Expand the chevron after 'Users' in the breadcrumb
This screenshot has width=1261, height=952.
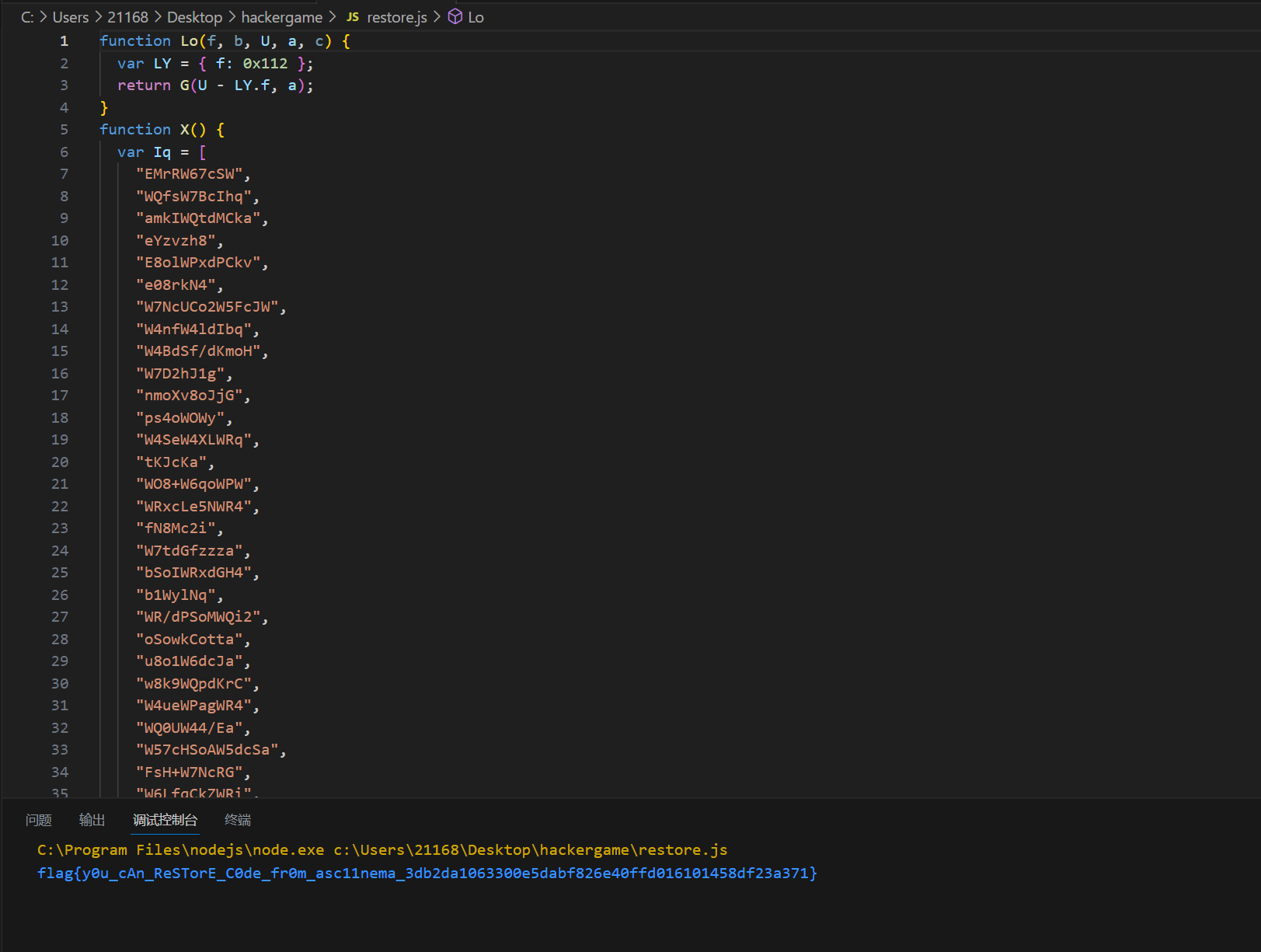click(99, 17)
